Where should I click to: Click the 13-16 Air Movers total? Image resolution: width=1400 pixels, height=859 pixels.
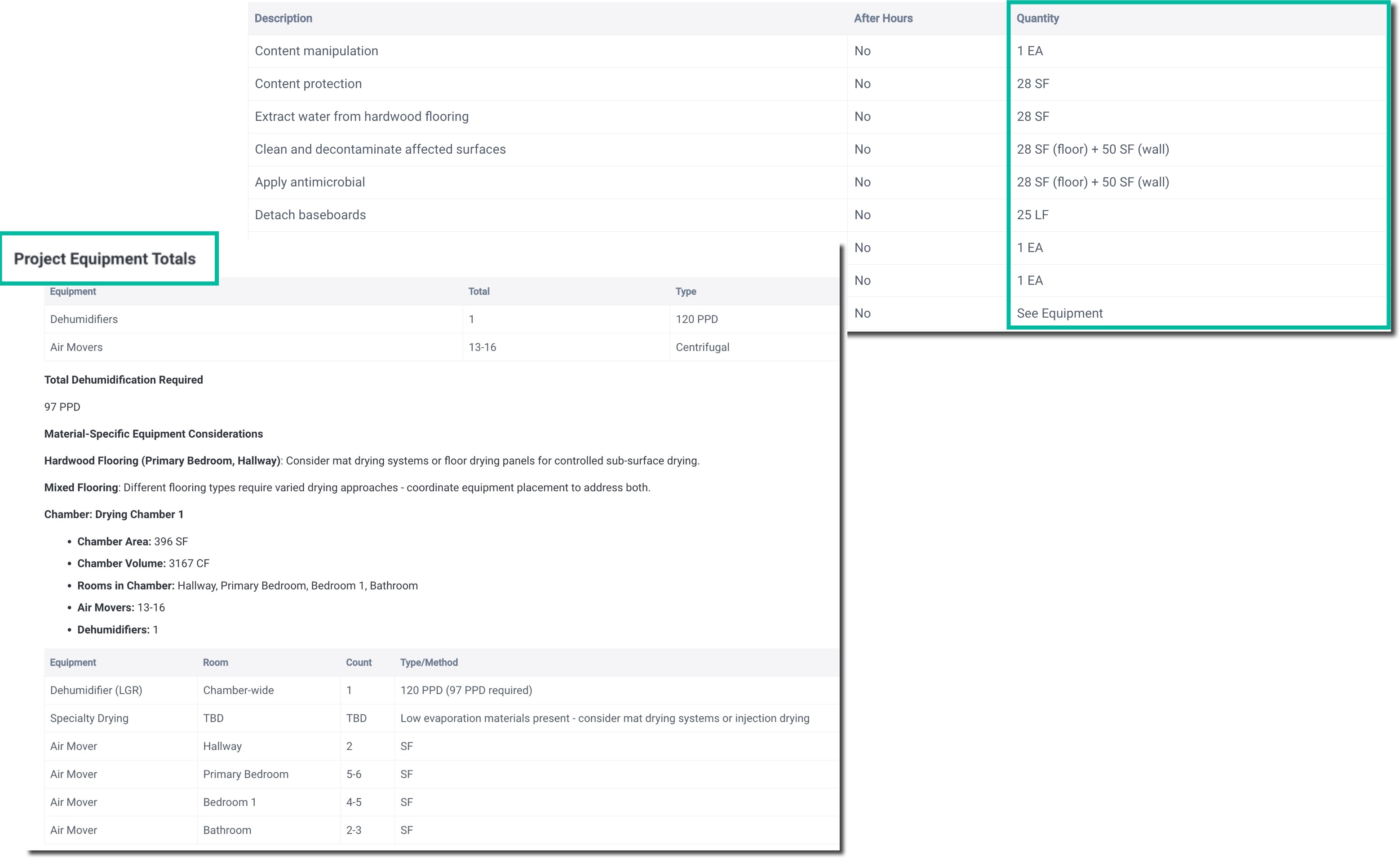click(482, 347)
